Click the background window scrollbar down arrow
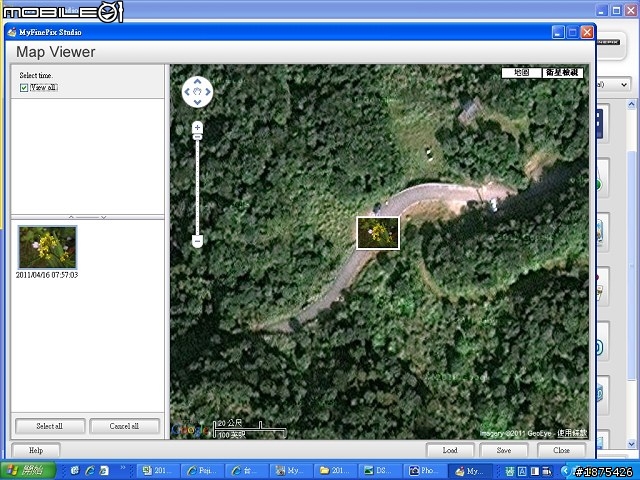Screen dimensions: 640x480 pyautogui.click(x=631, y=443)
